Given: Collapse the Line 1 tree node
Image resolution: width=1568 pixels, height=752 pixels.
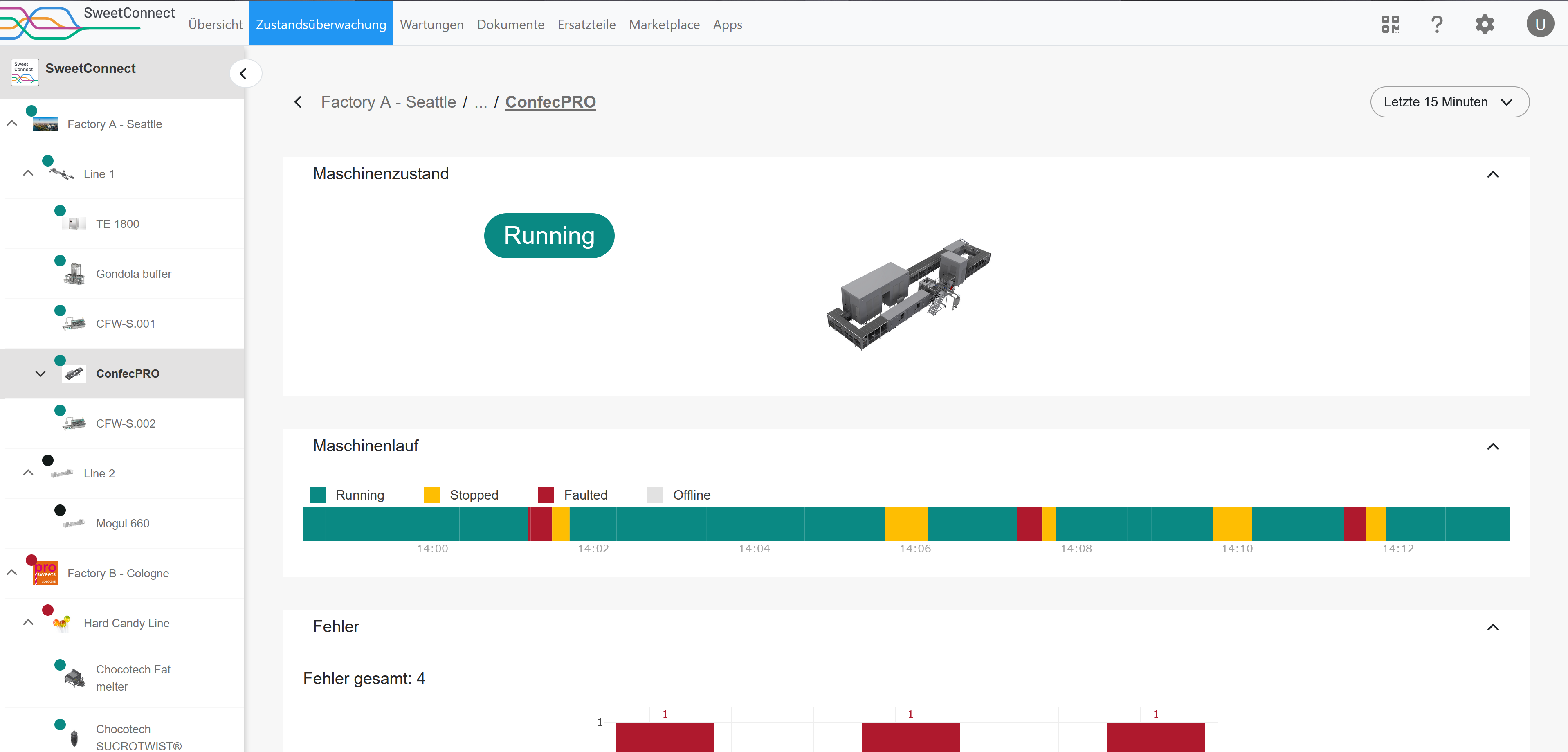Looking at the screenshot, I should pos(28,173).
